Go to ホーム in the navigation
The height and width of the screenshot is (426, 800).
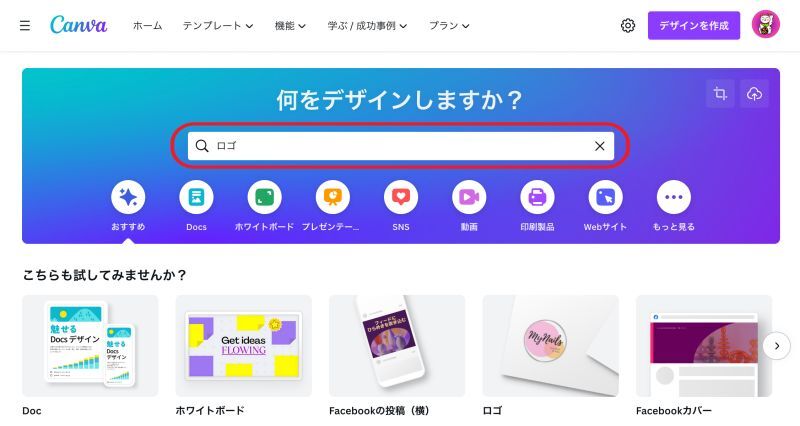147,26
